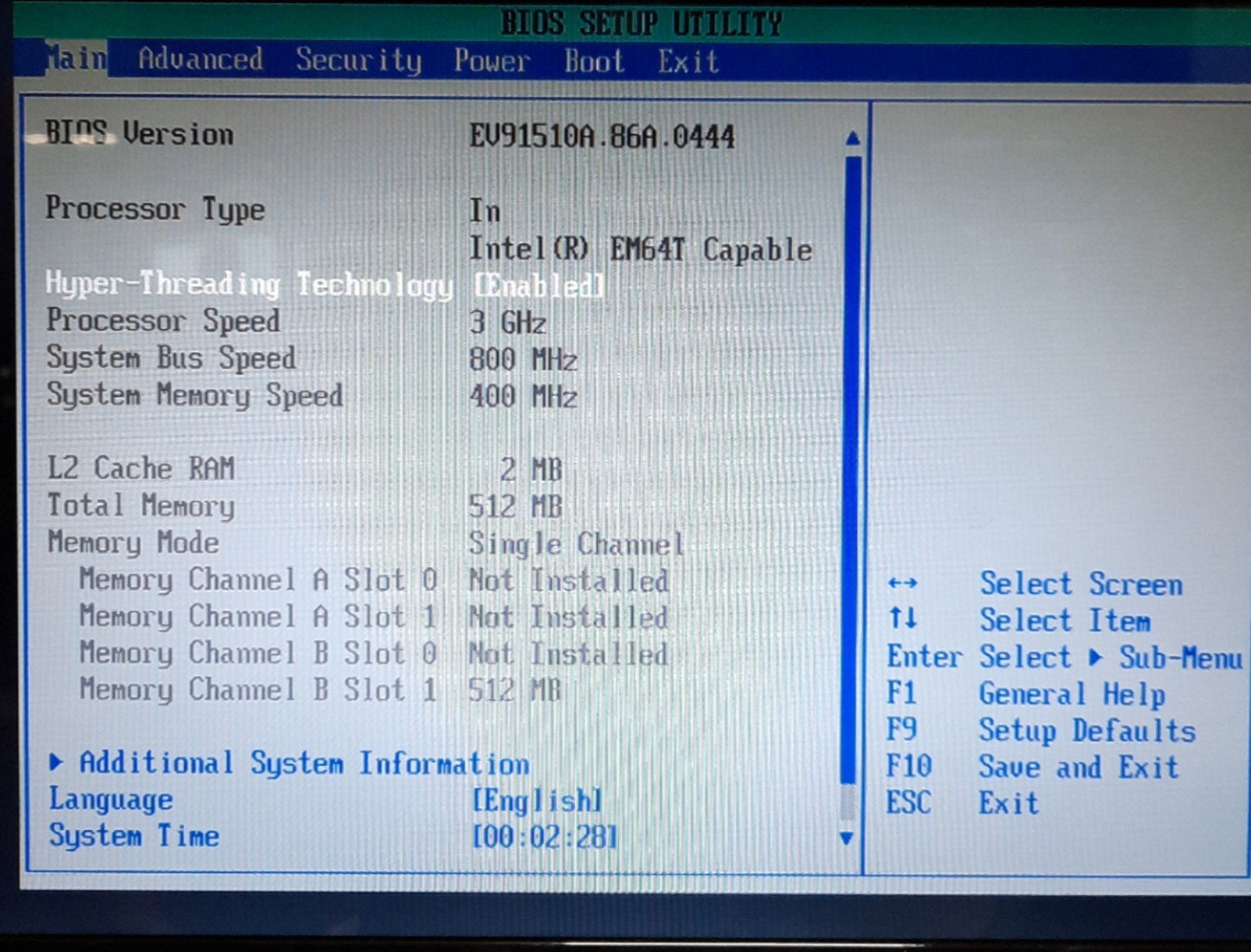
Task: Open the Security tab
Action: (x=358, y=59)
